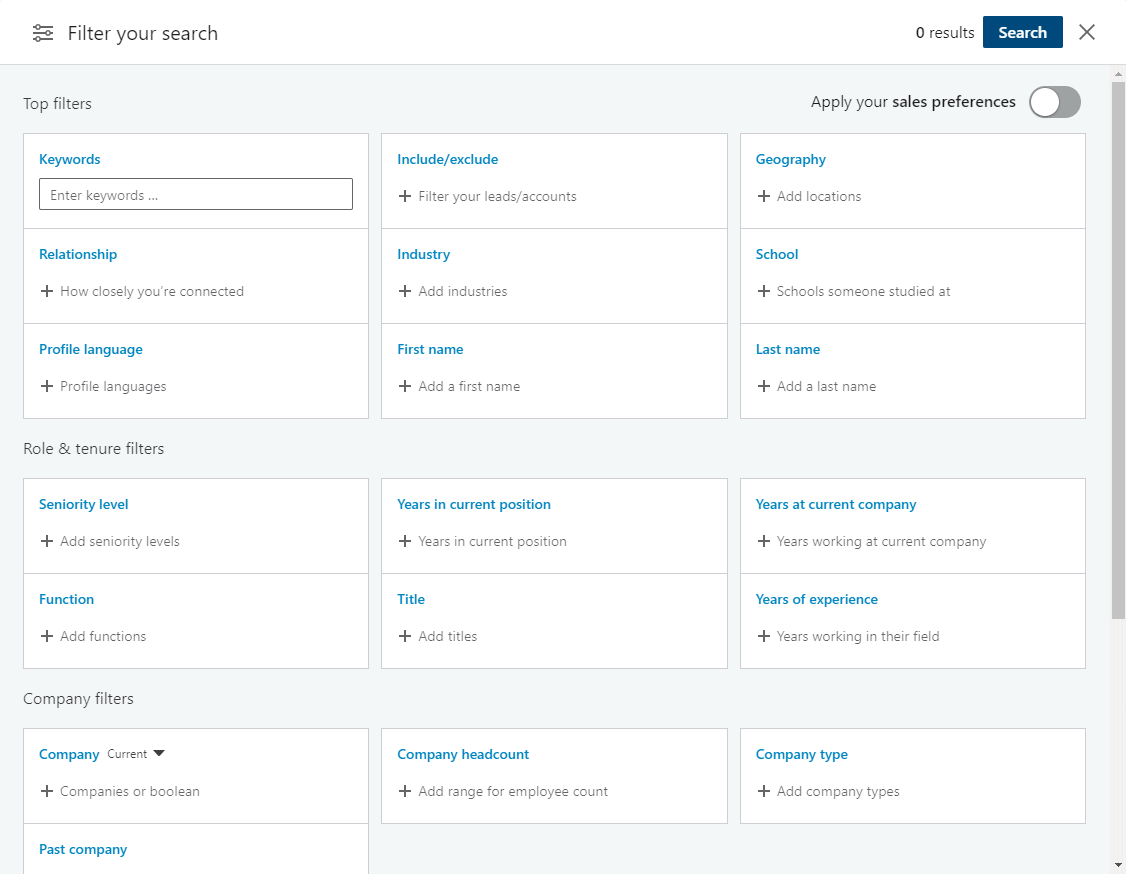Click the Companies or boolean text

(129, 791)
